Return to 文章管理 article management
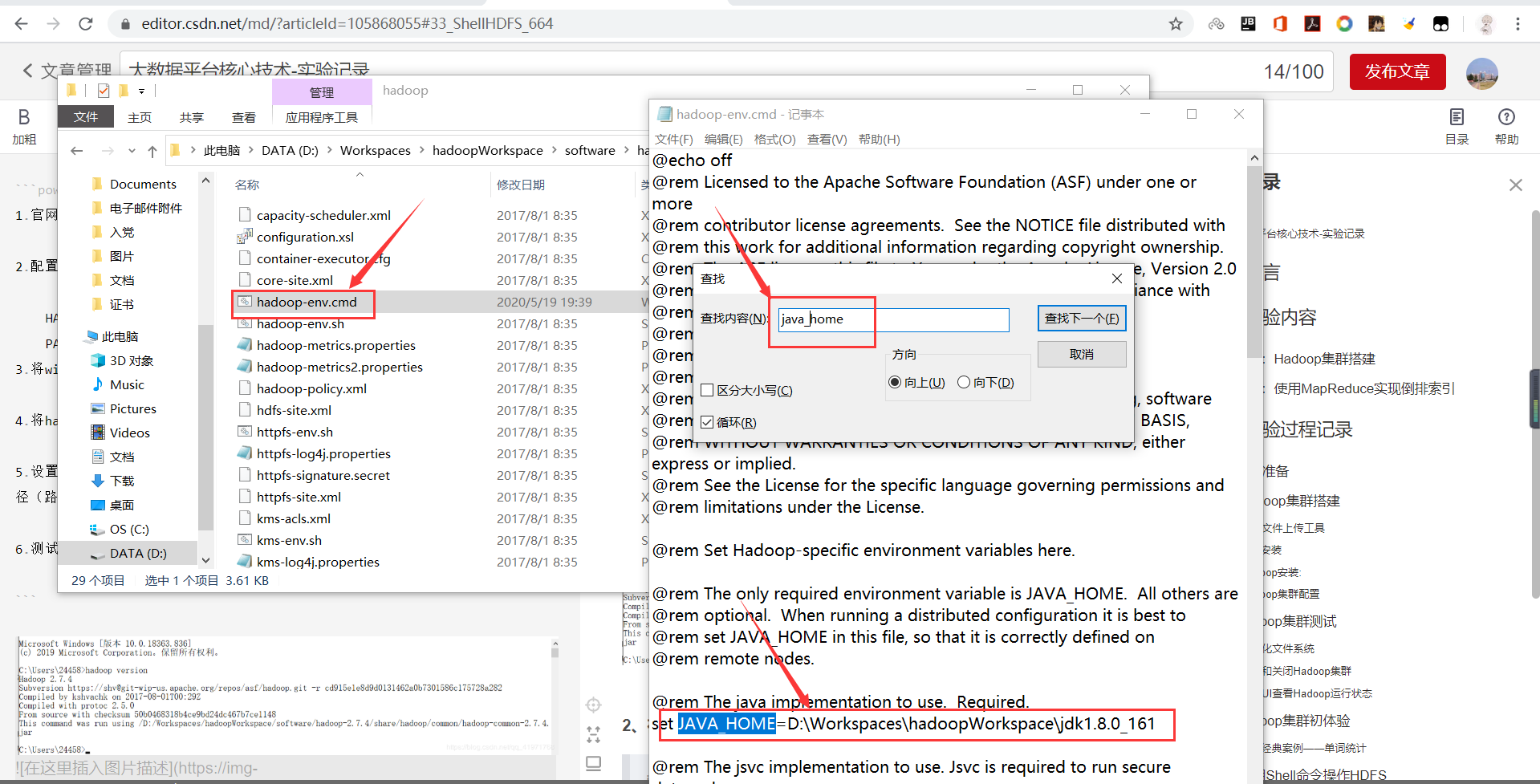The image size is (1540, 784). (x=67, y=71)
